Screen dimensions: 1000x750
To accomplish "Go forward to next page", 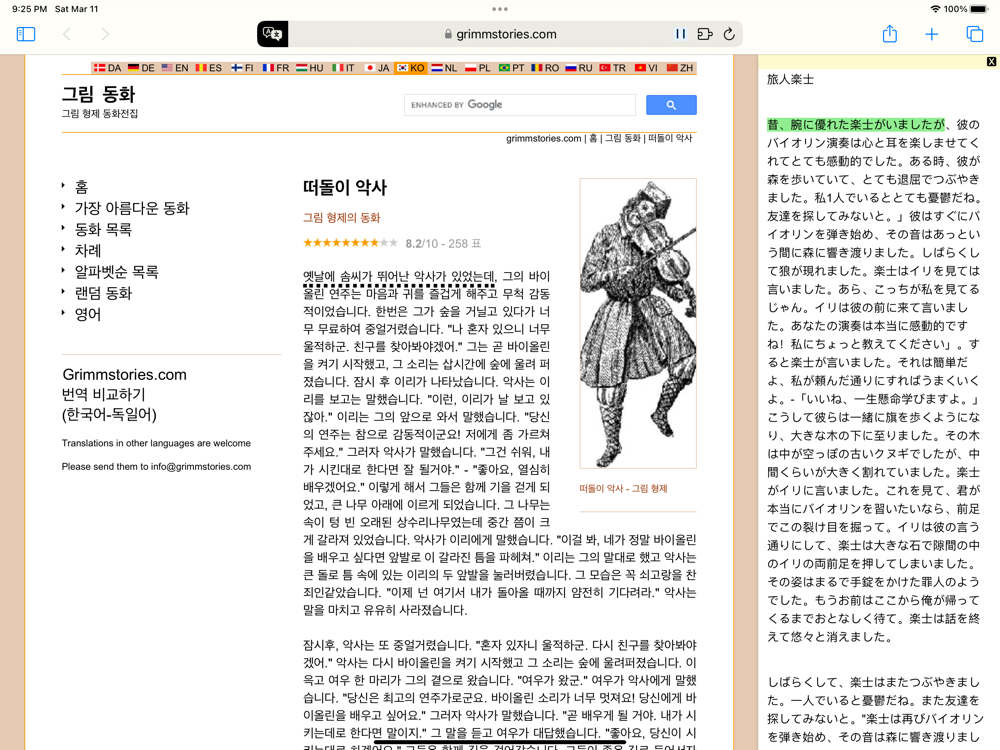I will 105,34.
